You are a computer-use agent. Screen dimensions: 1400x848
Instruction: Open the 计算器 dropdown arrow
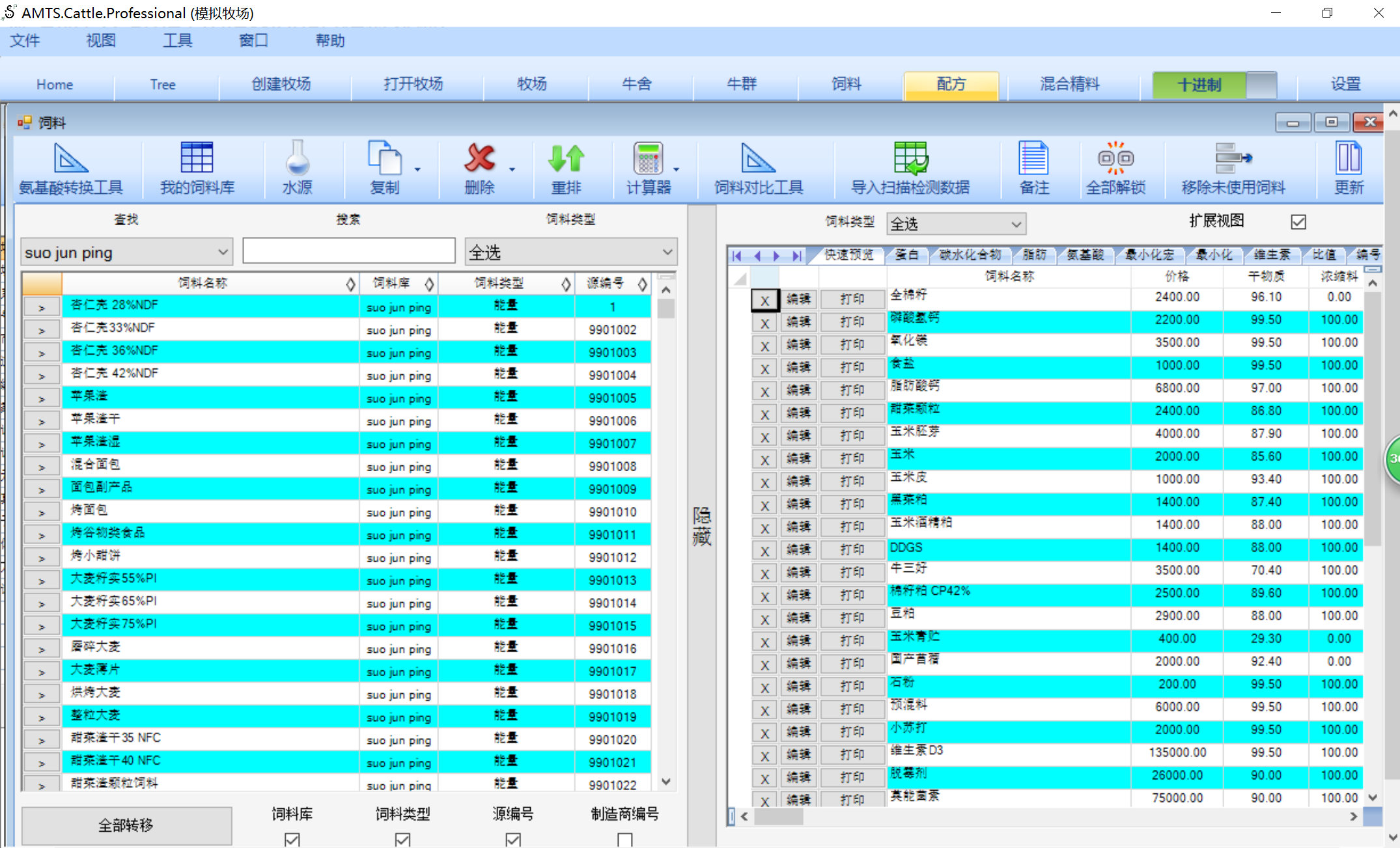click(x=677, y=169)
